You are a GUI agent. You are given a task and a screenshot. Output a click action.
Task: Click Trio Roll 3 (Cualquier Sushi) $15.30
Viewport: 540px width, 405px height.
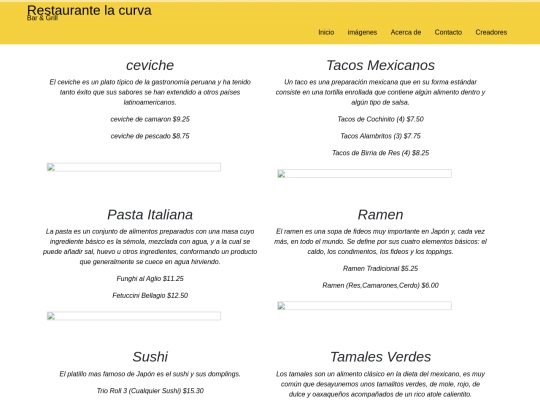tap(150, 391)
